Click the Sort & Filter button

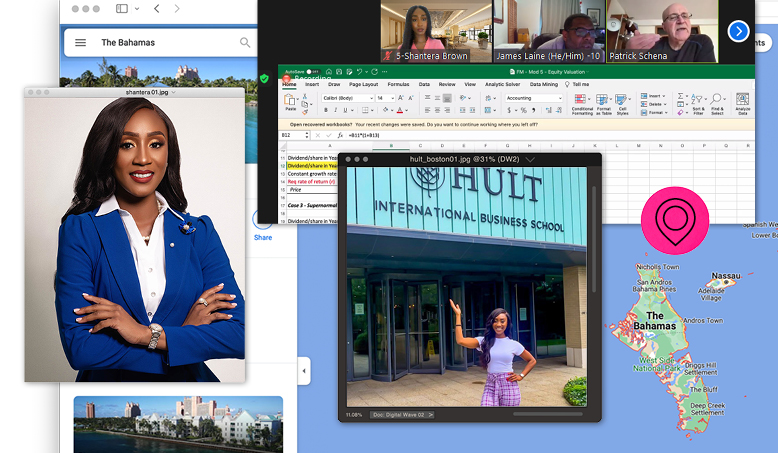click(698, 104)
